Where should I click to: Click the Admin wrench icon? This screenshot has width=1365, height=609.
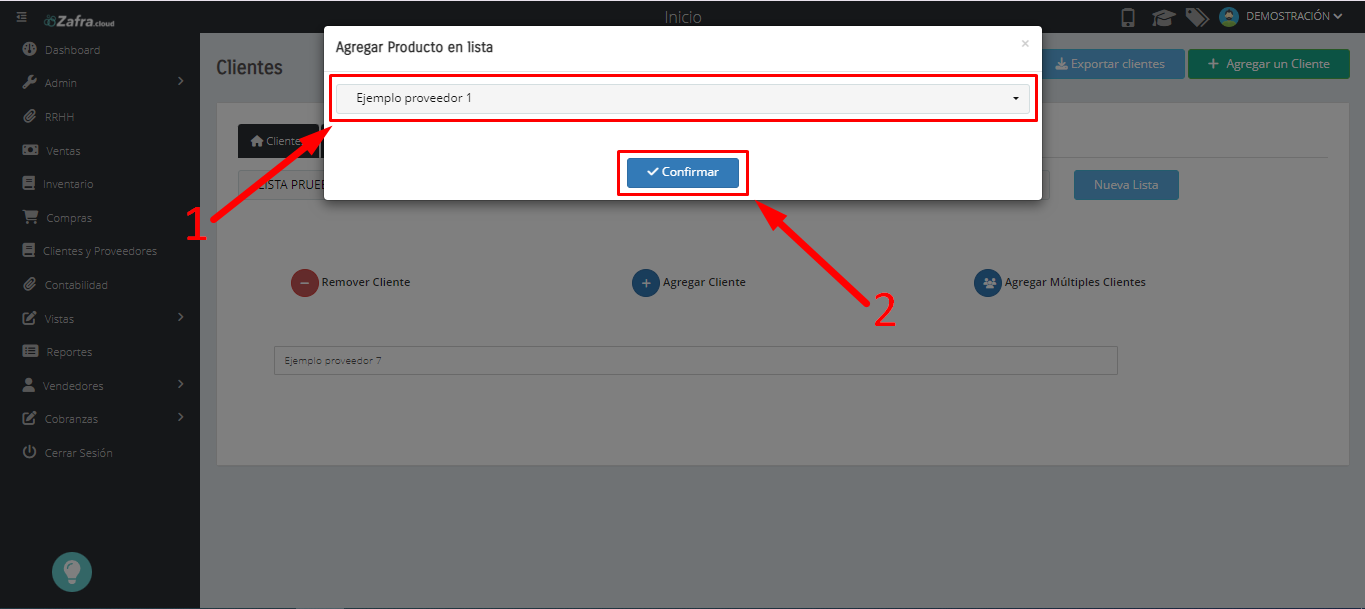tap(29, 83)
